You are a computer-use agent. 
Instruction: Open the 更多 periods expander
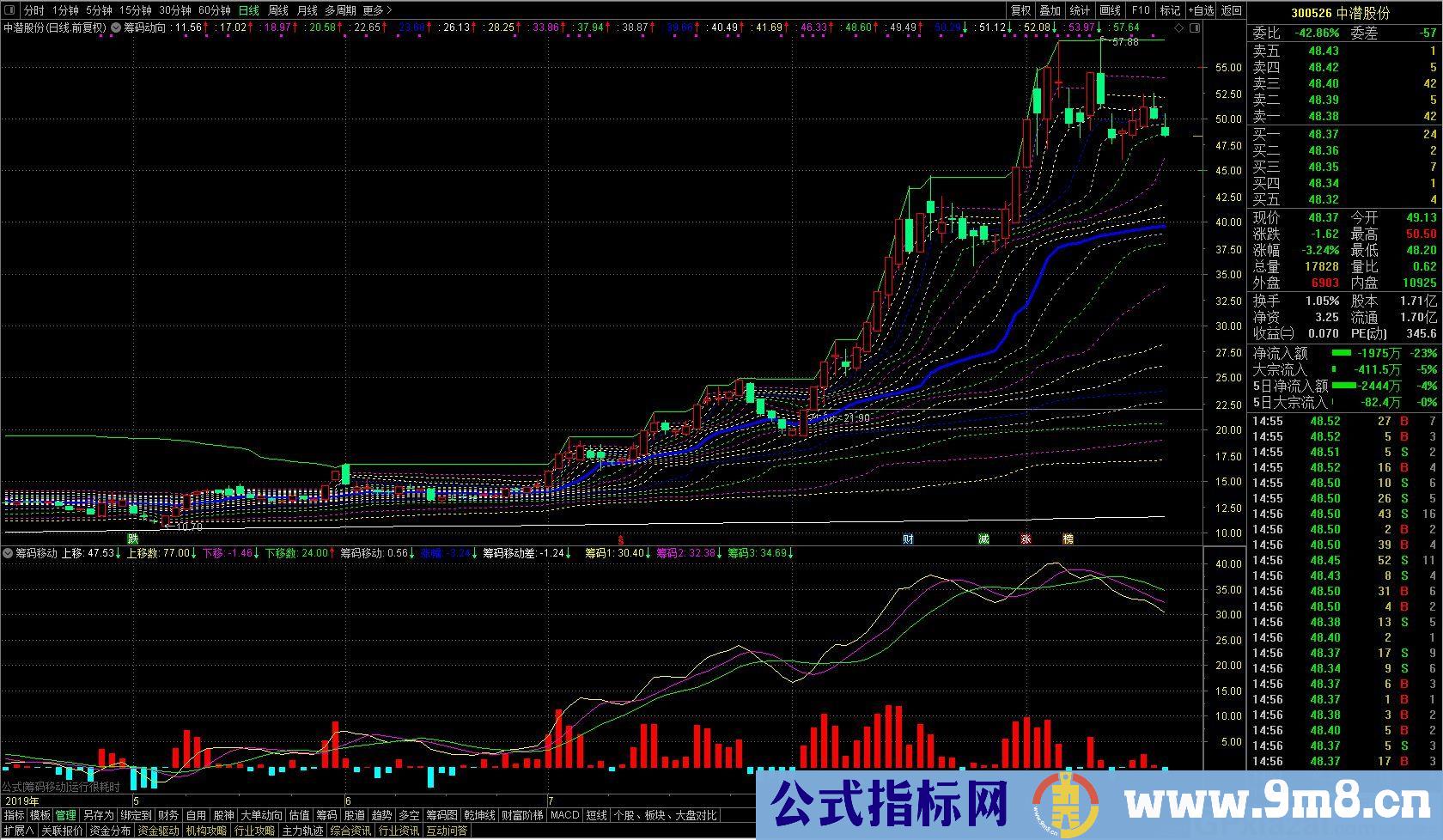click(x=377, y=10)
